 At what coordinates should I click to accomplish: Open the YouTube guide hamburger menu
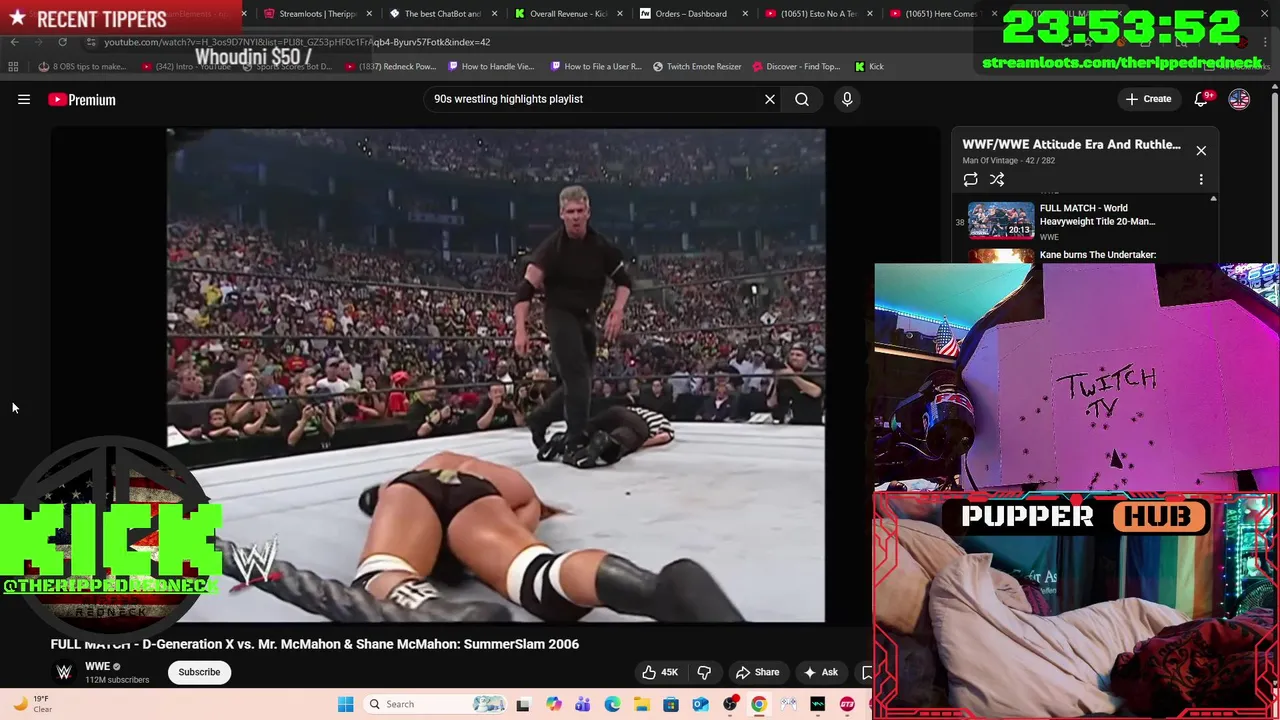(x=24, y=99)
